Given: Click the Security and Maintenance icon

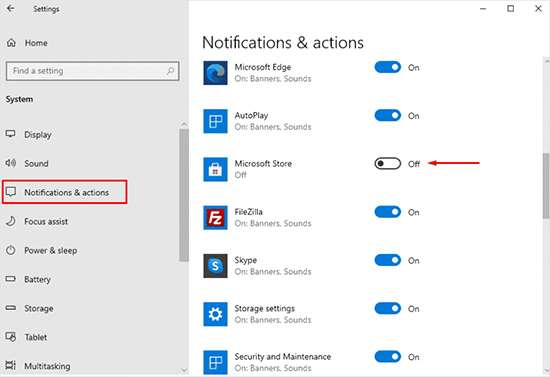Looking at the screenshot, I should tap(215, 362).
